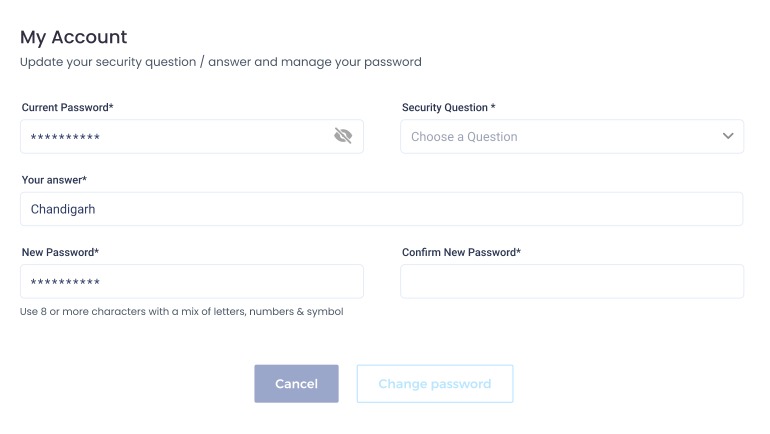Click the Cancel button
The image size is (770, 434).
[296, 383]
